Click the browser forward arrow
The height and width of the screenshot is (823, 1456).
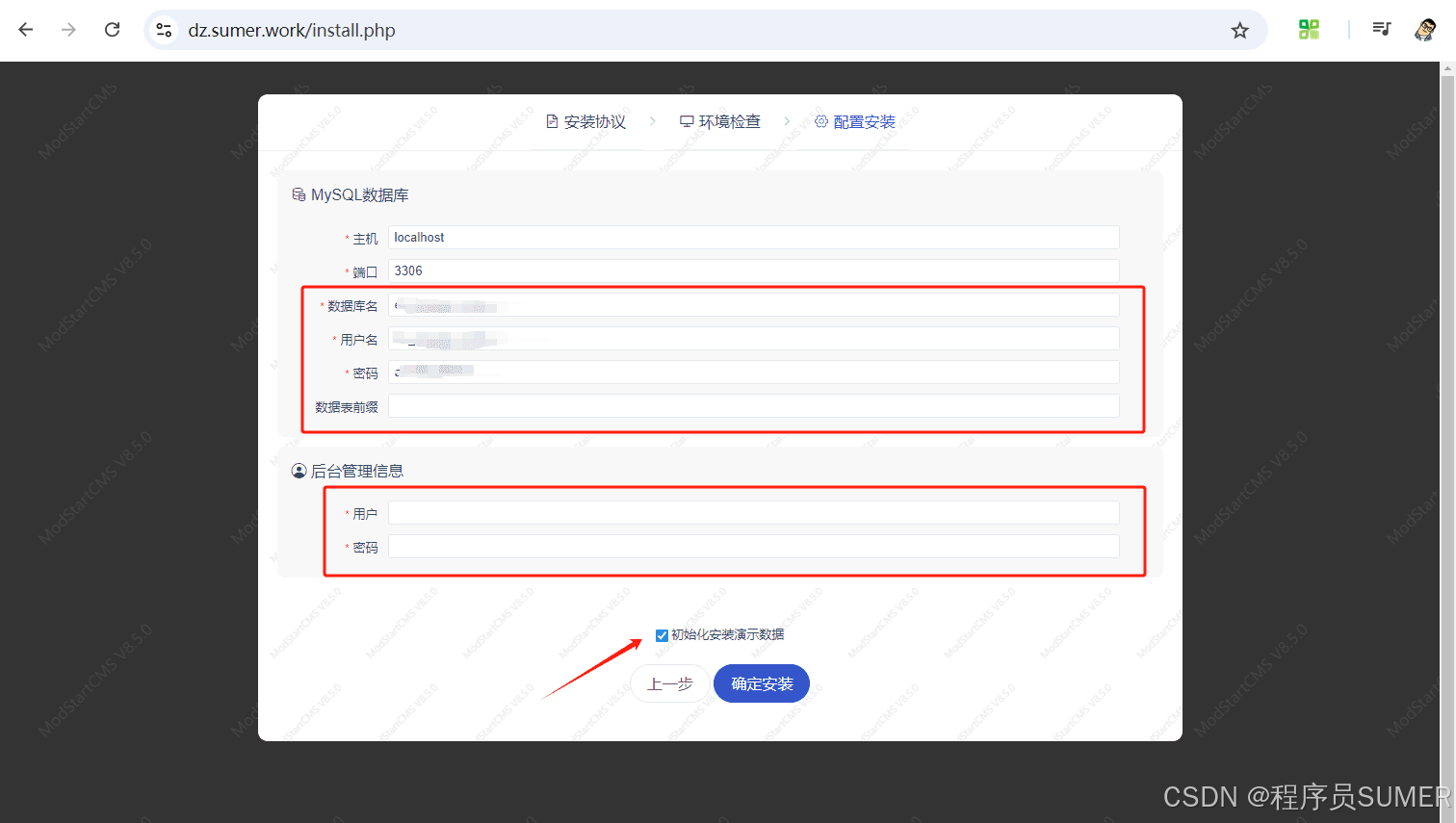[x=68, y=30]
